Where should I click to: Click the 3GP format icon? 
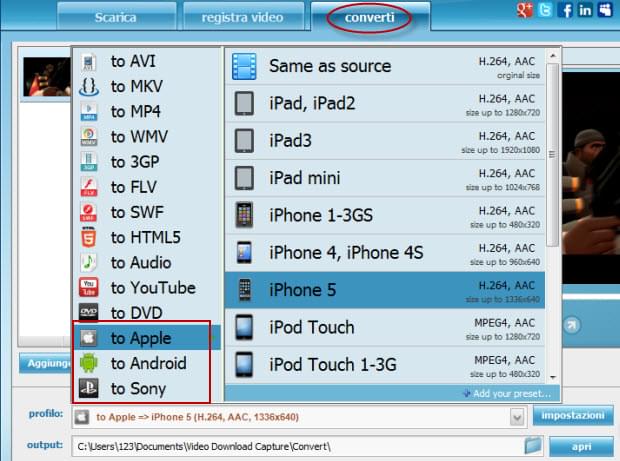point(89,162)
